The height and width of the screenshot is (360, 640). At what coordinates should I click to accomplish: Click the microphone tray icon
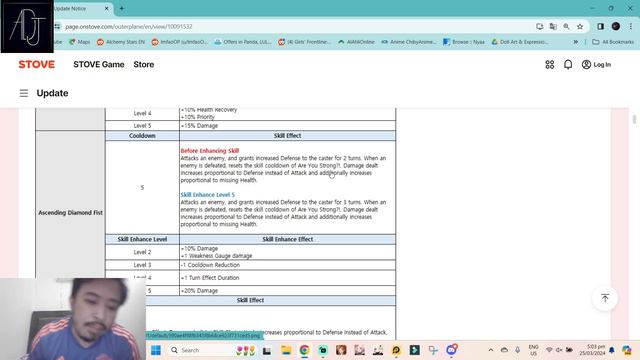pos(518,350)
